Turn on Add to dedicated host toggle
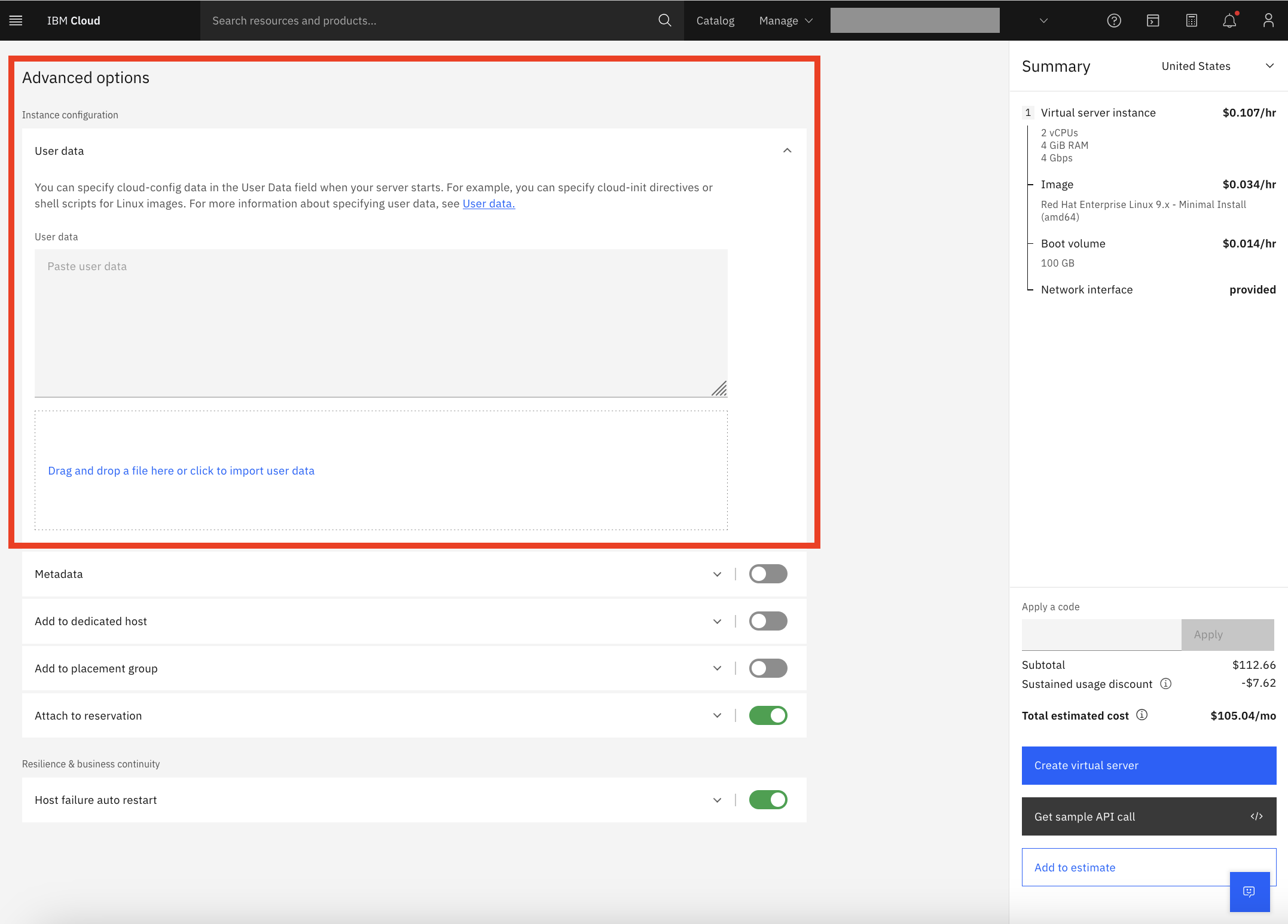This screenshot has width=1288, height=924. pyautogui.click(x=768, y=621)
